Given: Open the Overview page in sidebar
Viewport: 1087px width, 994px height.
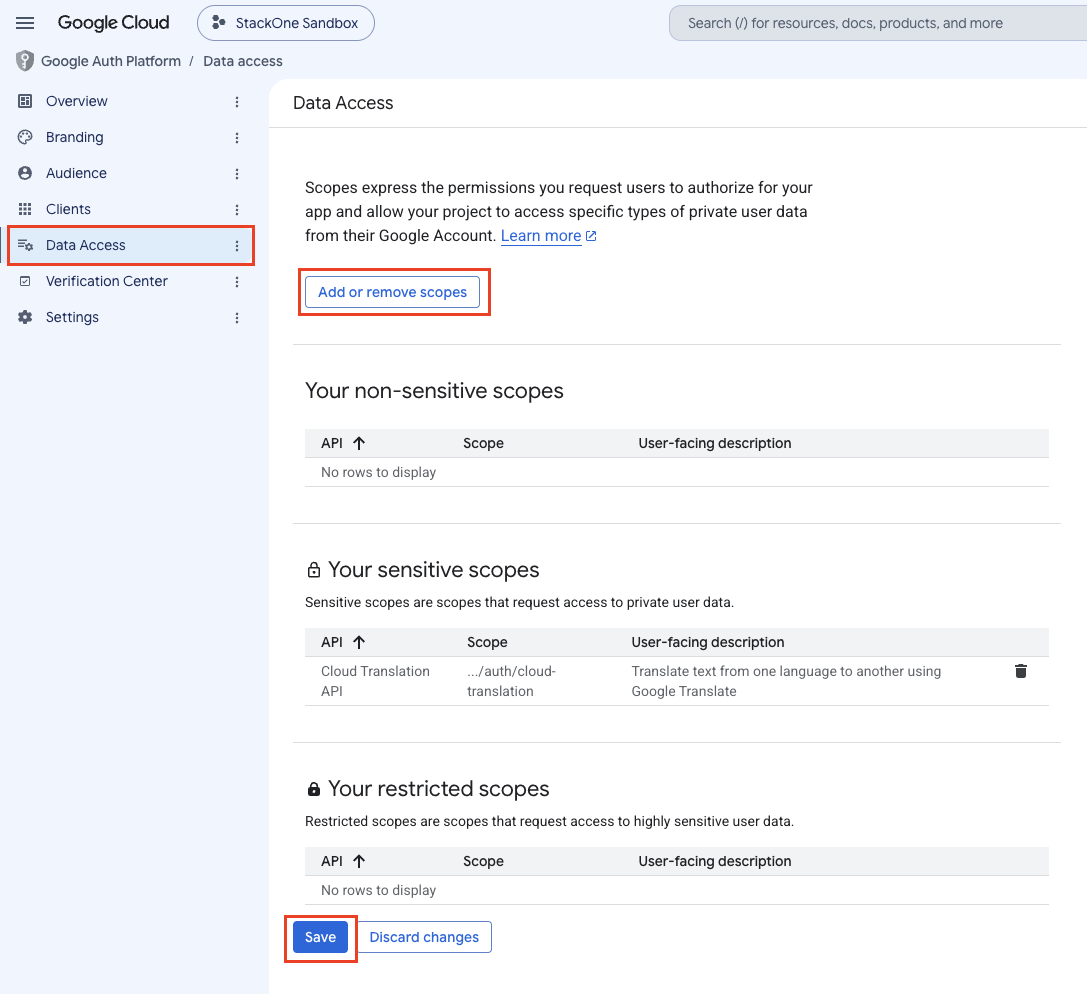Looking at the screenshot, I should click(x=76, y=101).
